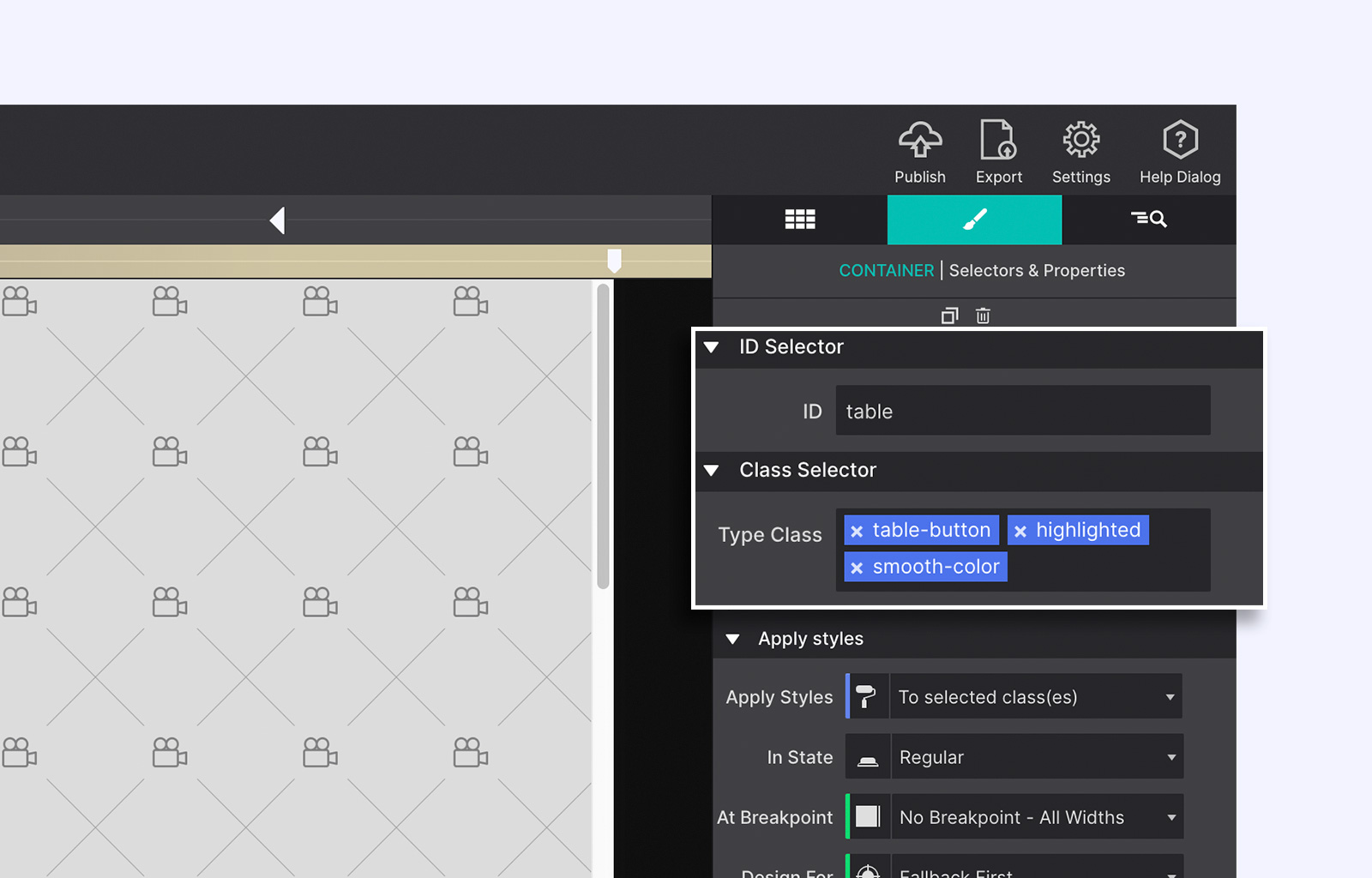Switch to the grid elements tab
Image resolution: width=1372 pixels, height=878 pixels.
[x=799, y=219]
